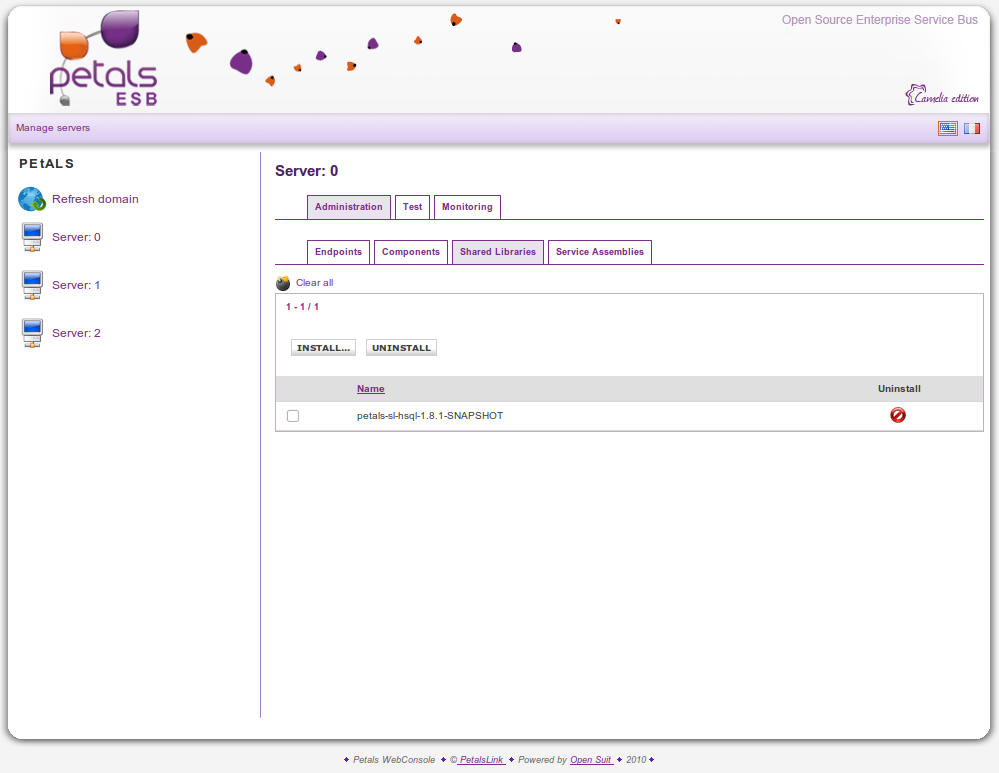This screenshot has height=773, width=999.
Task: Open the Components sub-tab
Action: coord(410,252)
